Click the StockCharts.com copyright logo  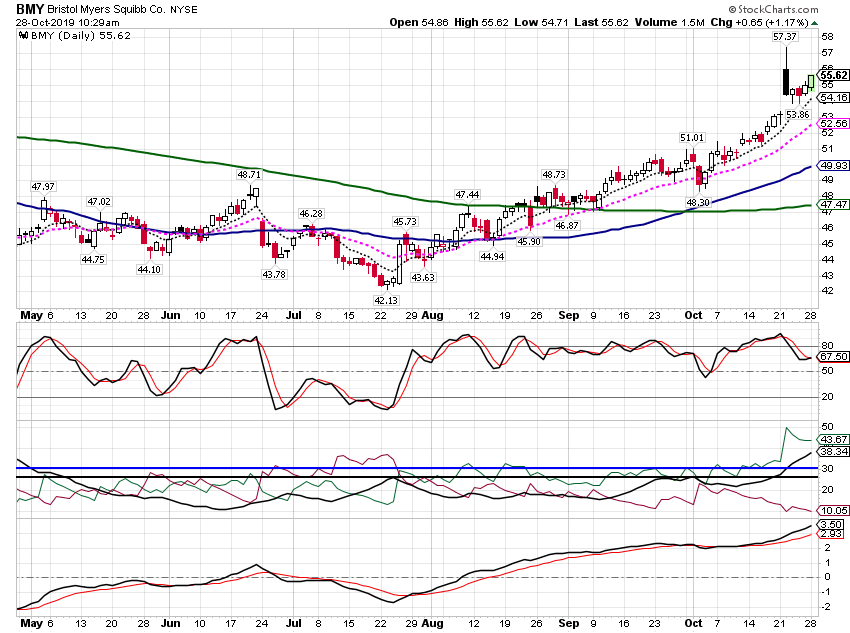(774, 9)
